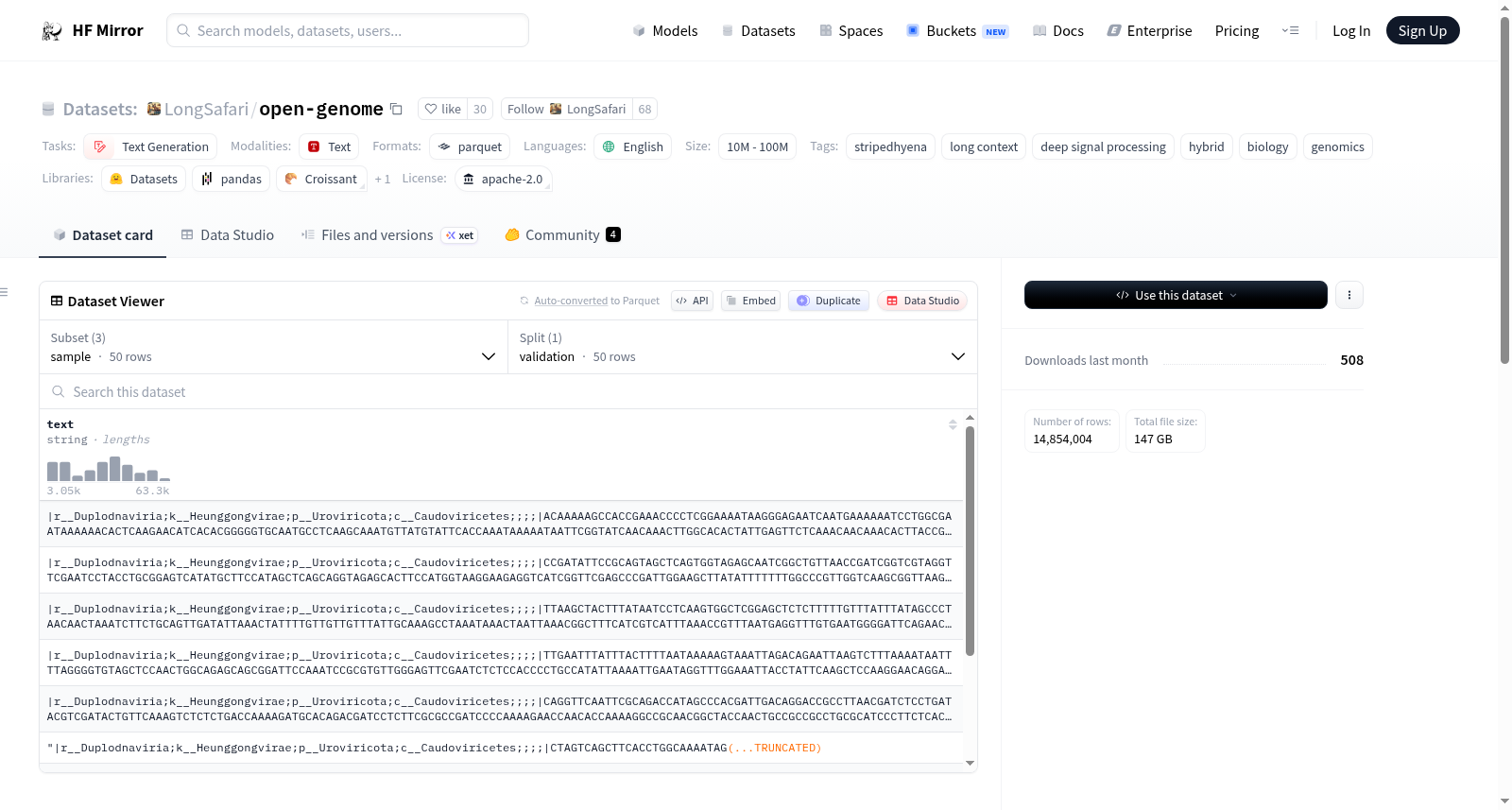Open the Dataset Viewer heading link

[107, 302]
